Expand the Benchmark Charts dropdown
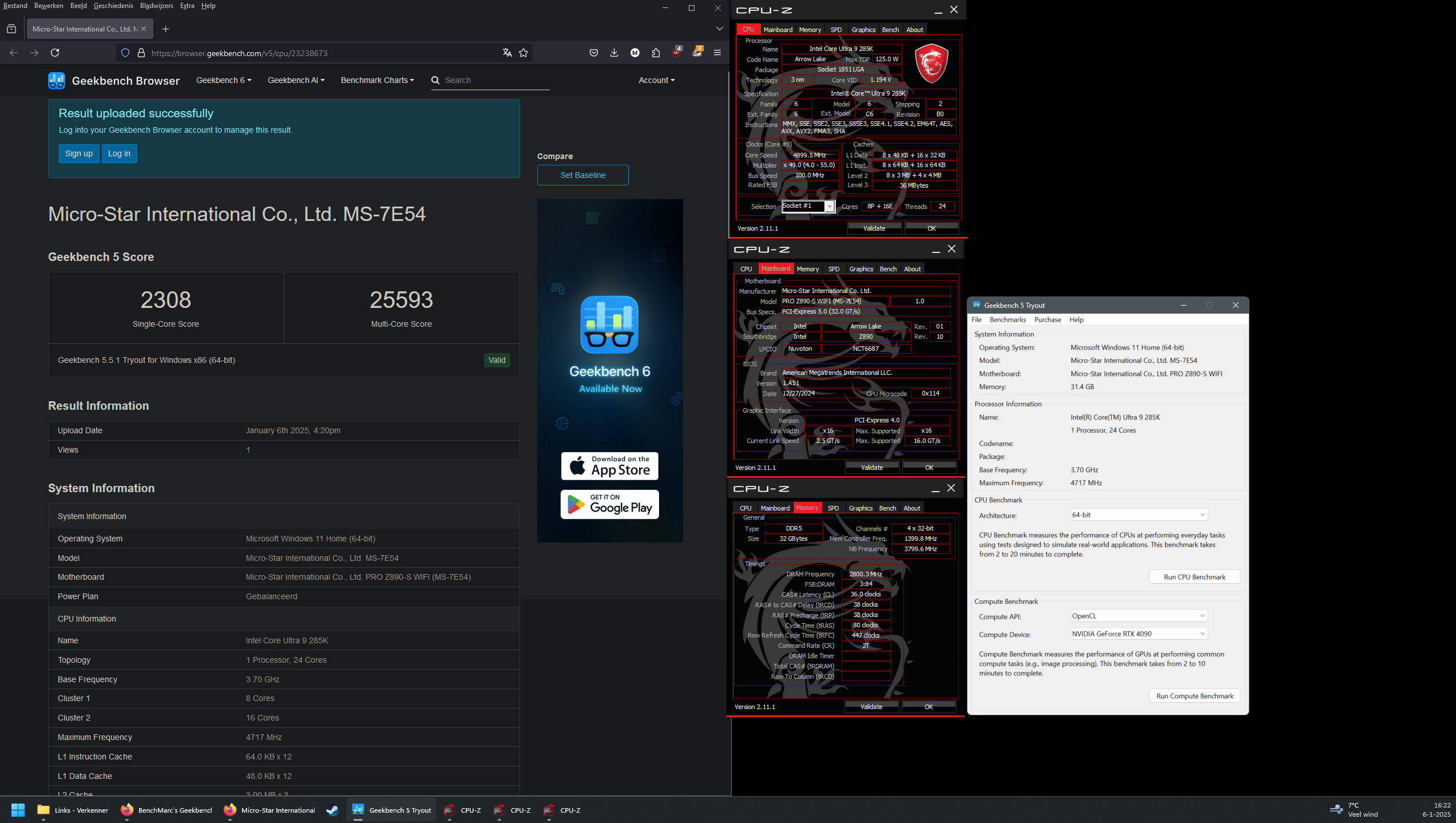1456x823 pixels. 377,80
